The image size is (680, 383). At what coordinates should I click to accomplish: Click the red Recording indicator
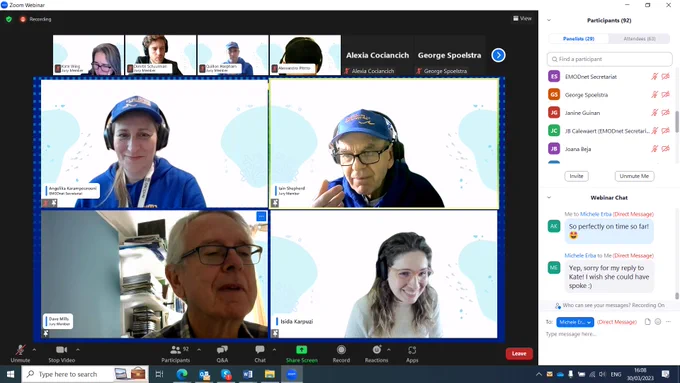pyautogui.click(x=36, y=19)
